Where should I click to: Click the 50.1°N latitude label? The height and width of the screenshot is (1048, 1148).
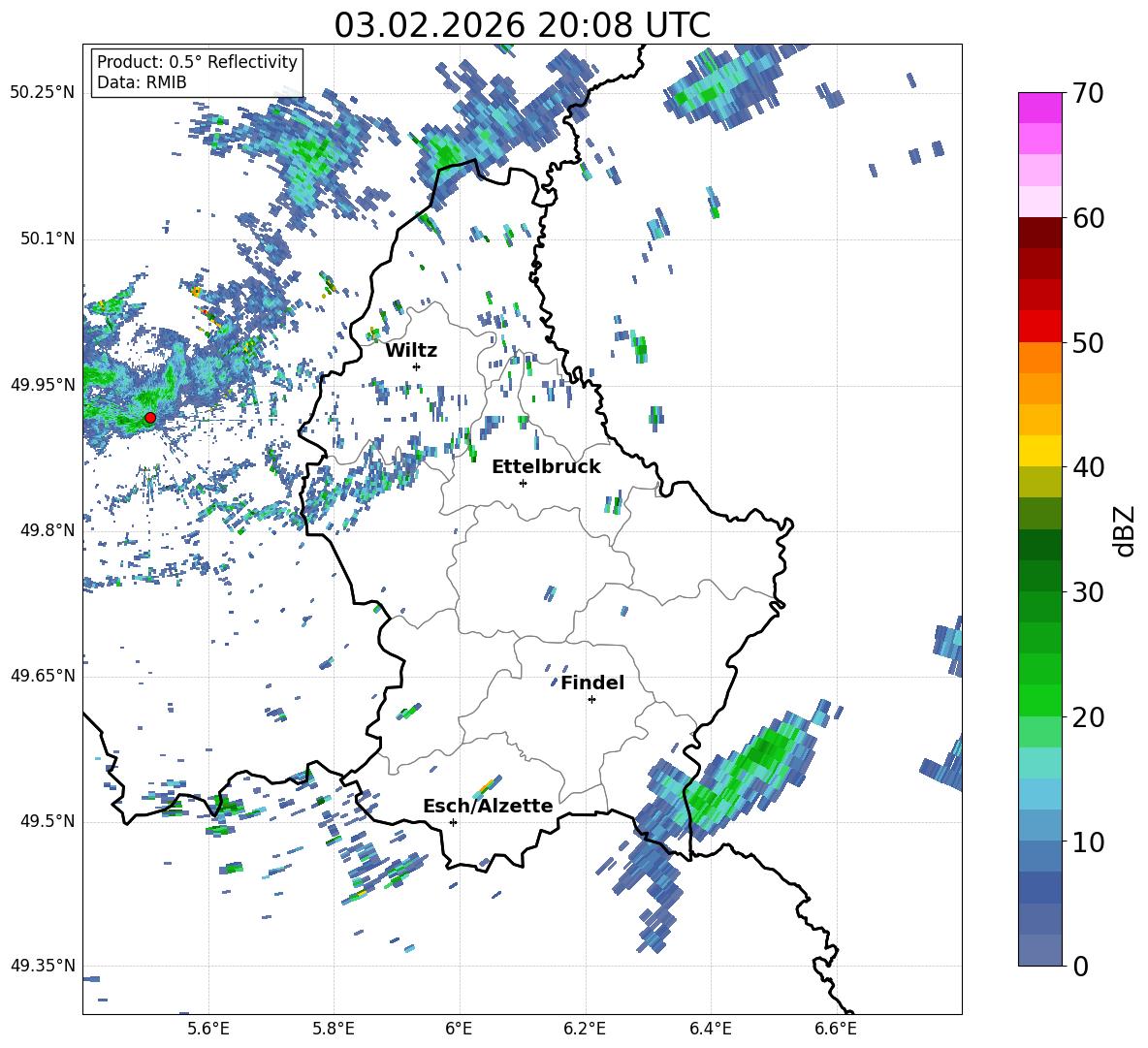click(x=48, y=239)
